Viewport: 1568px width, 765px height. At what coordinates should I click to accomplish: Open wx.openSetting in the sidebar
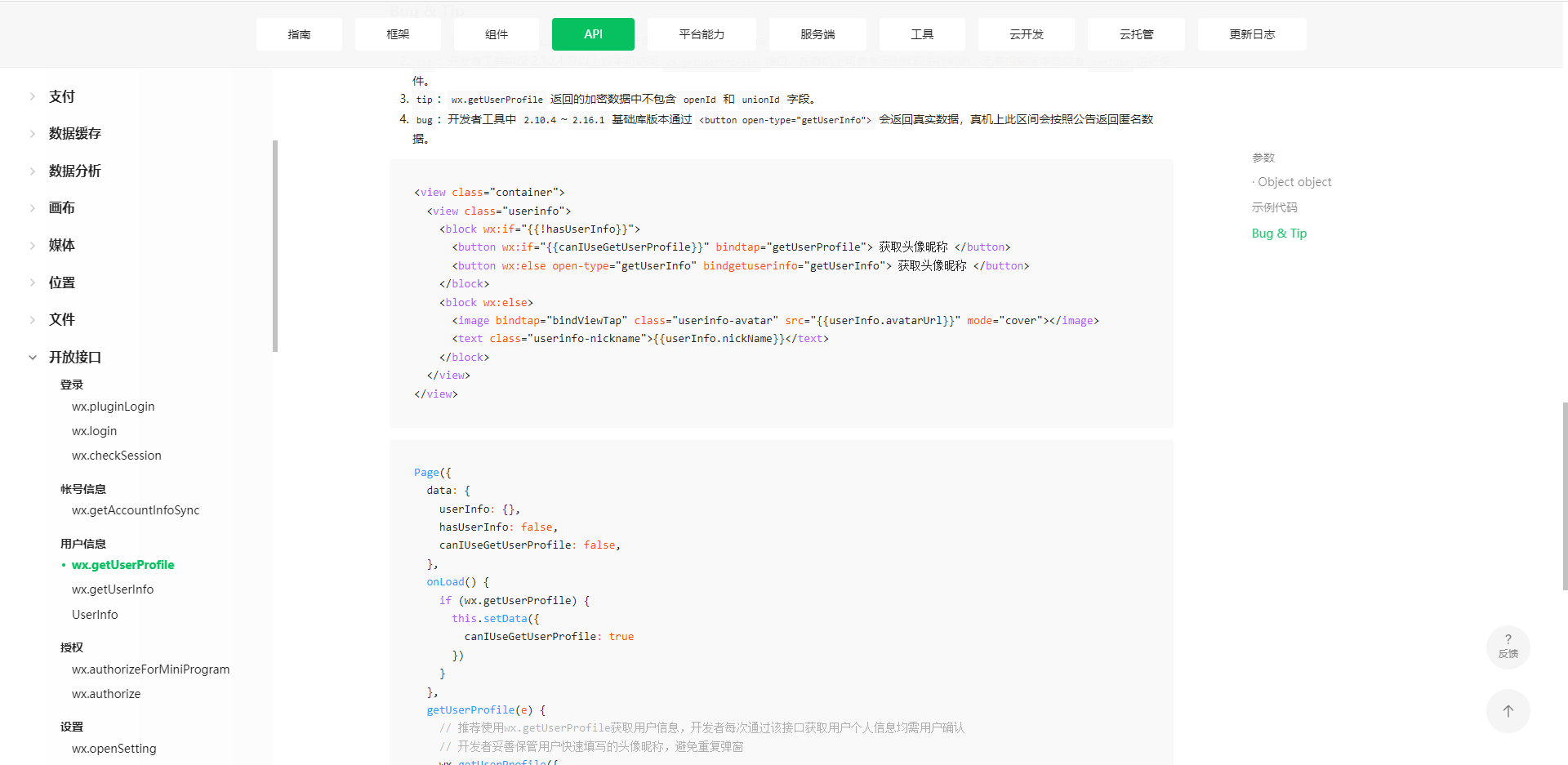coord(114,749)
